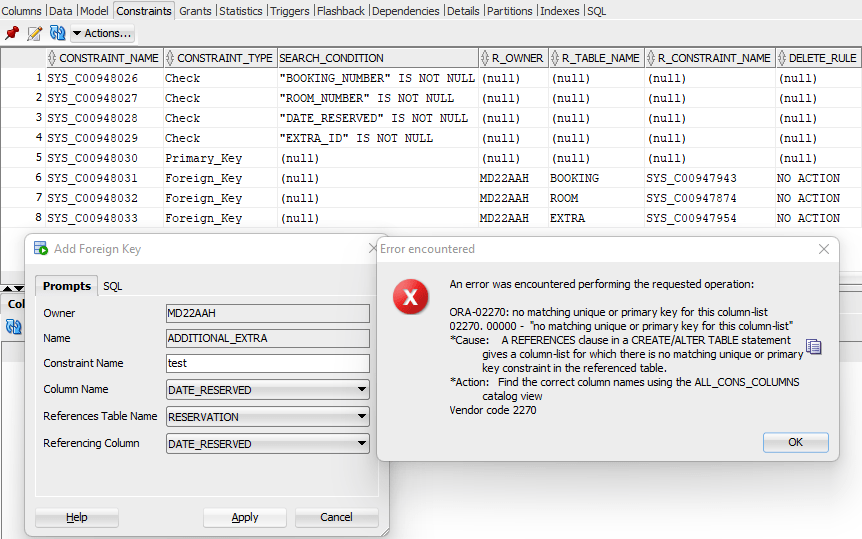The height and width of the screenshot is (539, 862).
Task: Open the top-level SQL tab
Action: (596, 11)
